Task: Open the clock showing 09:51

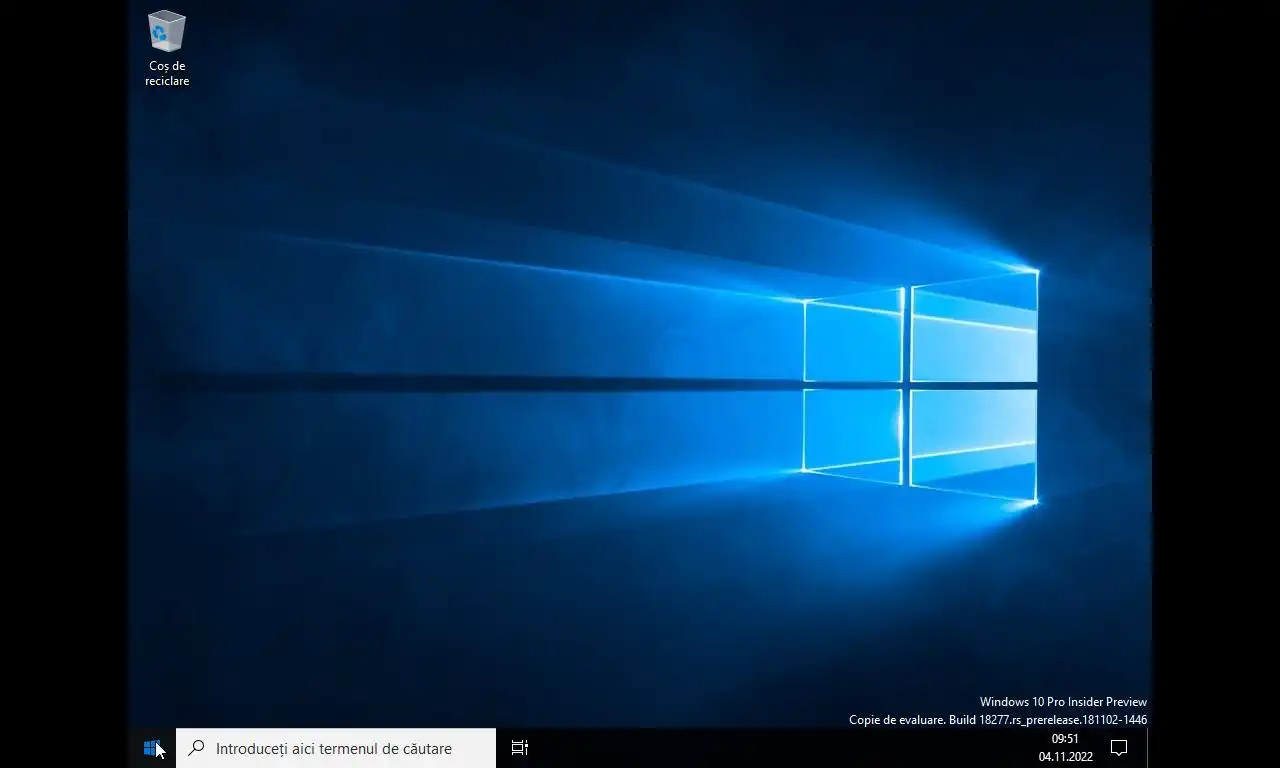Action: point(1065,748)
